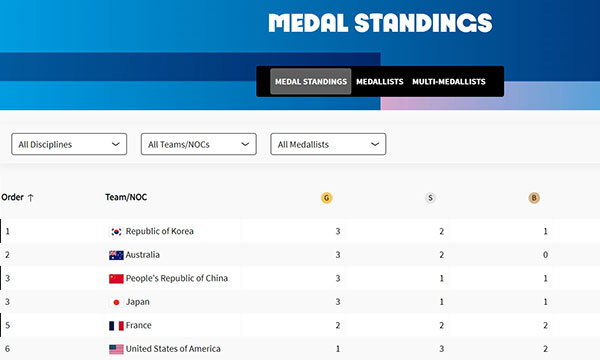The height and width of the screenshot is (360, 600).
Task: Click the silver medal column icon
Action: pos(430,198)
